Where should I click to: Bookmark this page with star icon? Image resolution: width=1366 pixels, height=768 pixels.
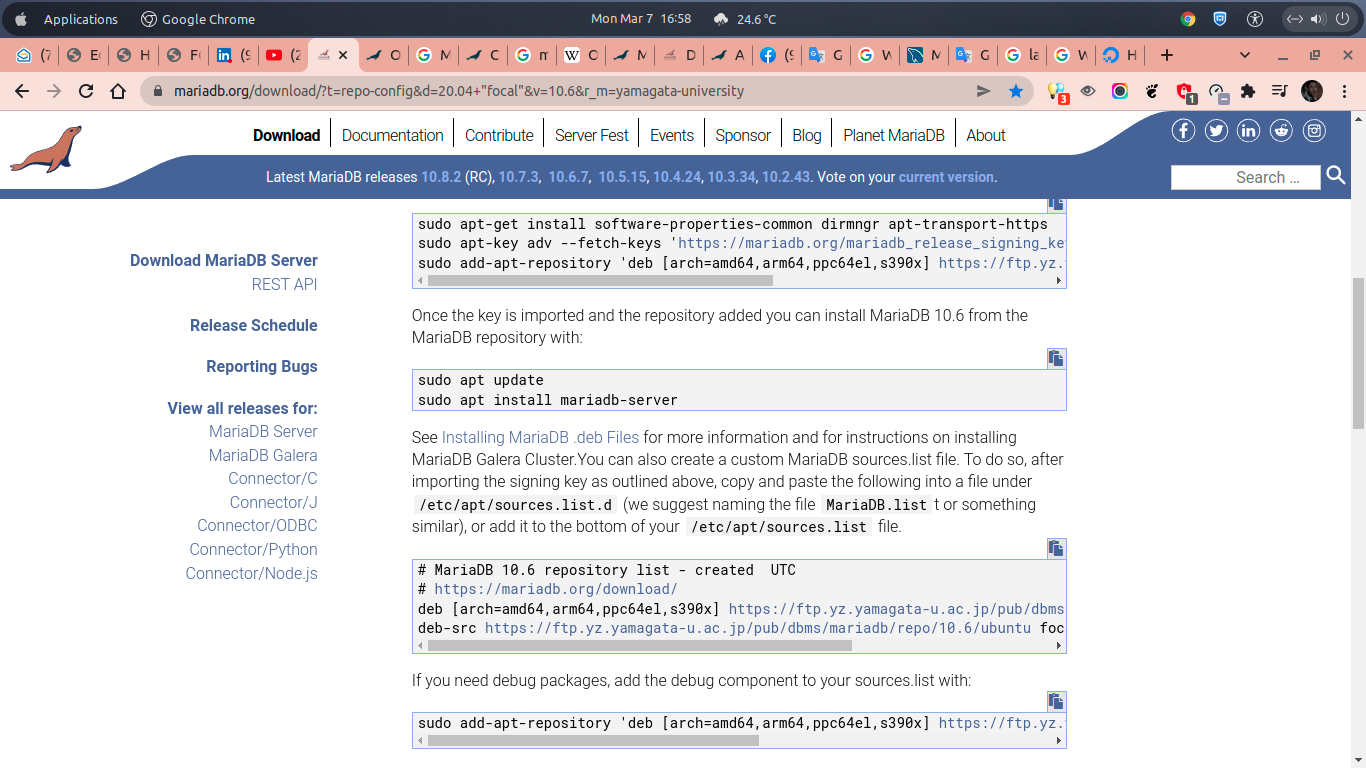tap(1016, 91)
